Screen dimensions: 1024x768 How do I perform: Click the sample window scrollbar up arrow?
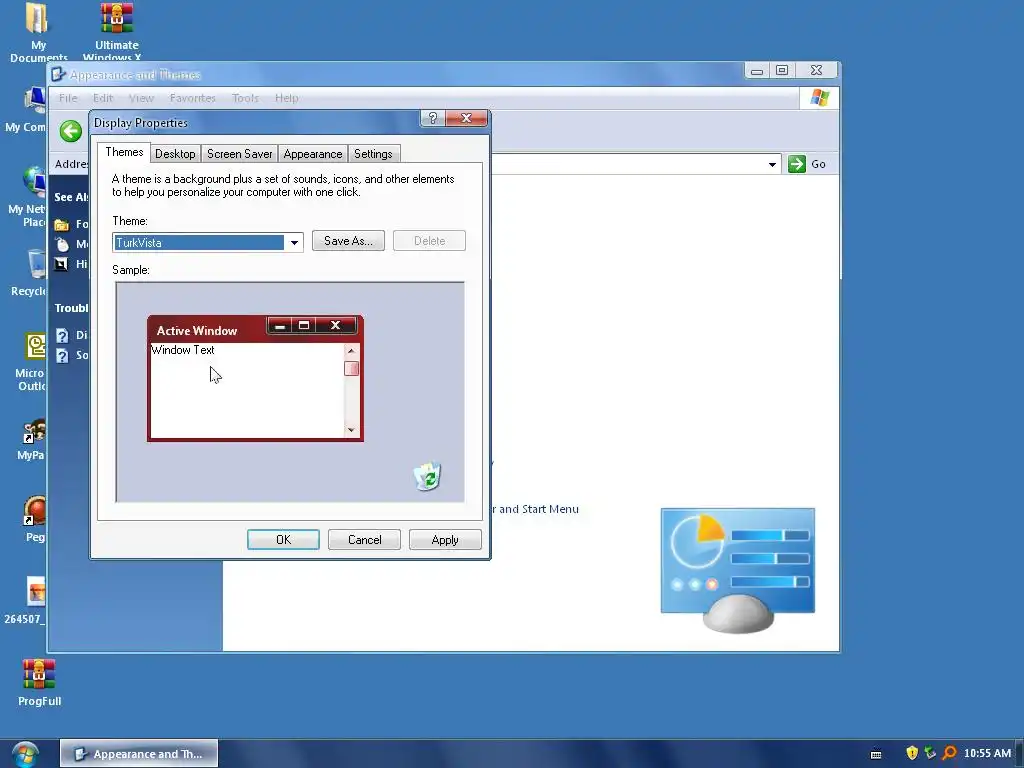351,351
